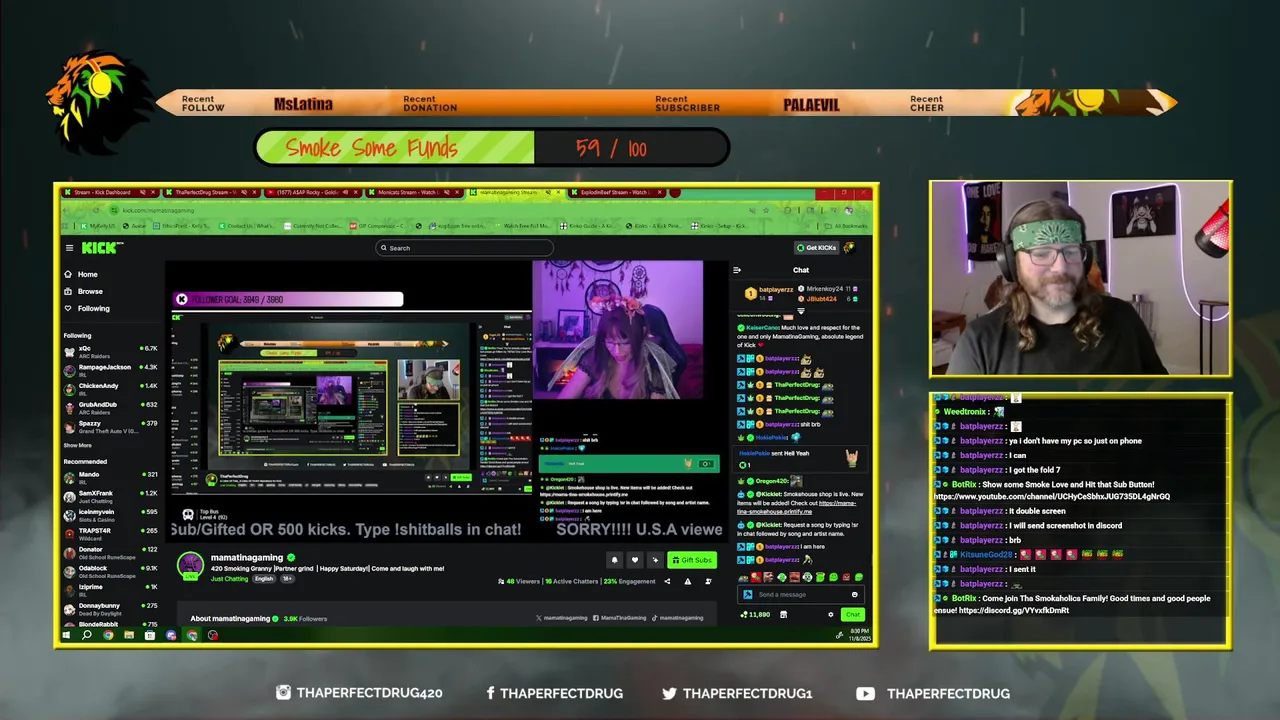Image resolution: width=1280 pixels, height=720 pixels.
Task: Click the Gift Subs button
Action: click(691, 560)
